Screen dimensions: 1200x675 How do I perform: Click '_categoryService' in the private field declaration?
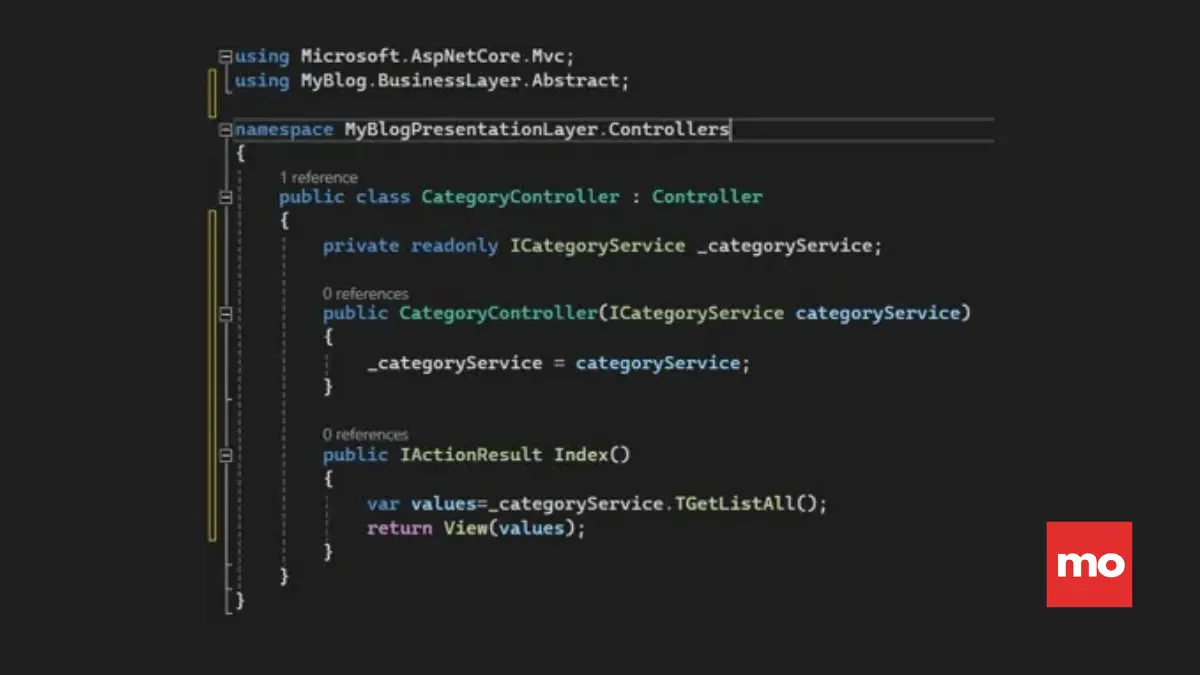coord(784,246)
